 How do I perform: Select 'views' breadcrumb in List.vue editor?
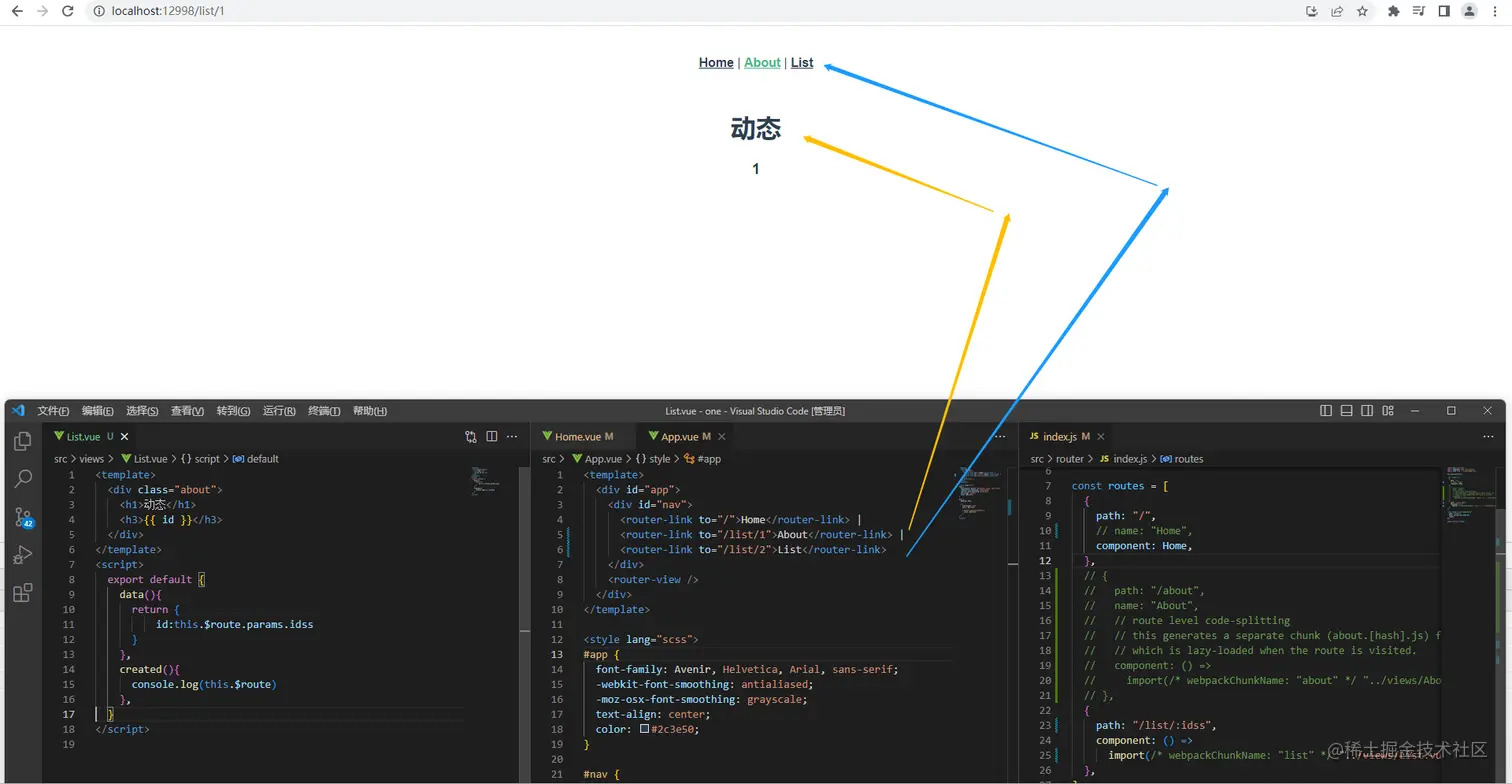(92, 459)
